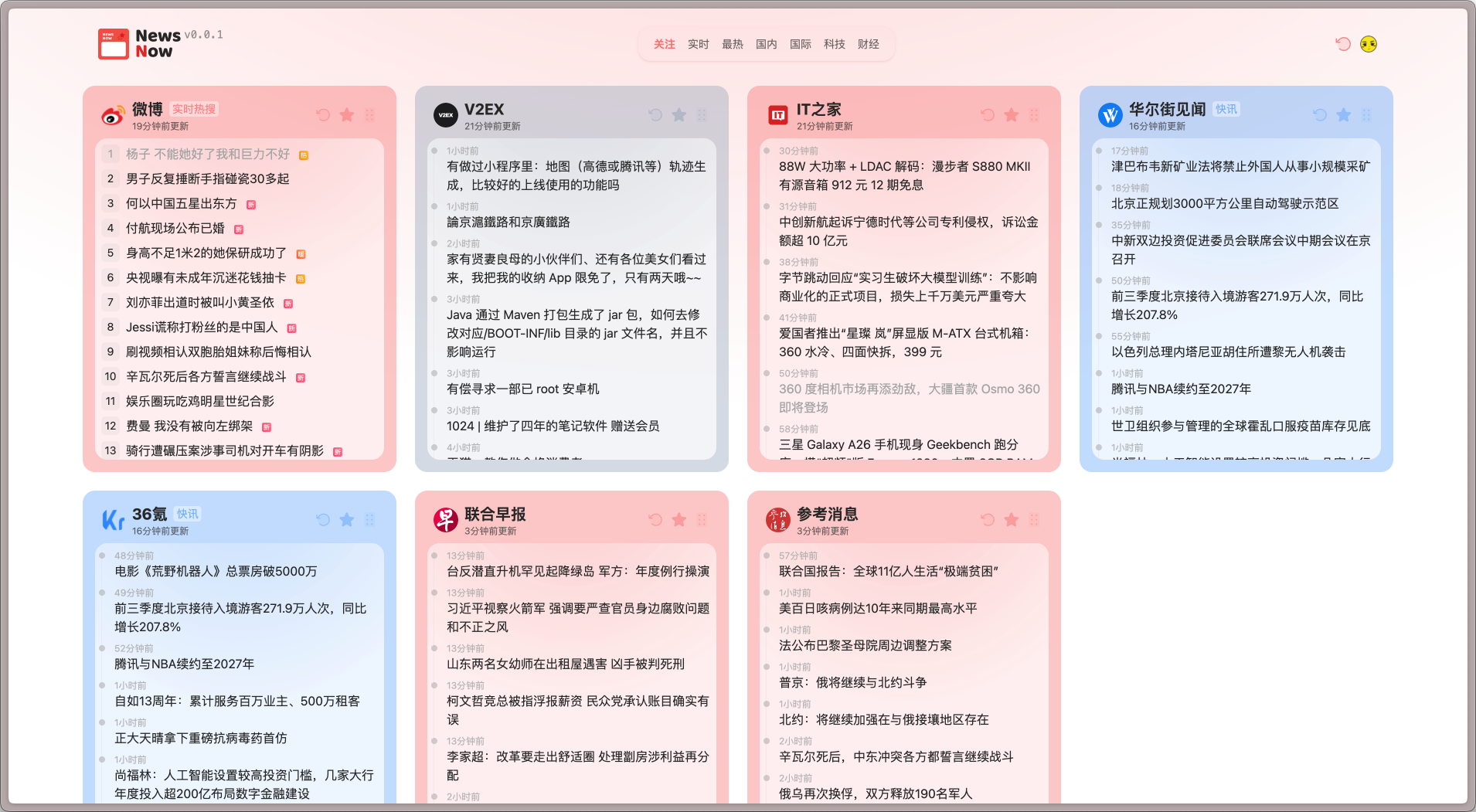Click the NewsNow logo icon
Image resolution: width=1476 pixels, height=812 pixels.
pos(113,44)
